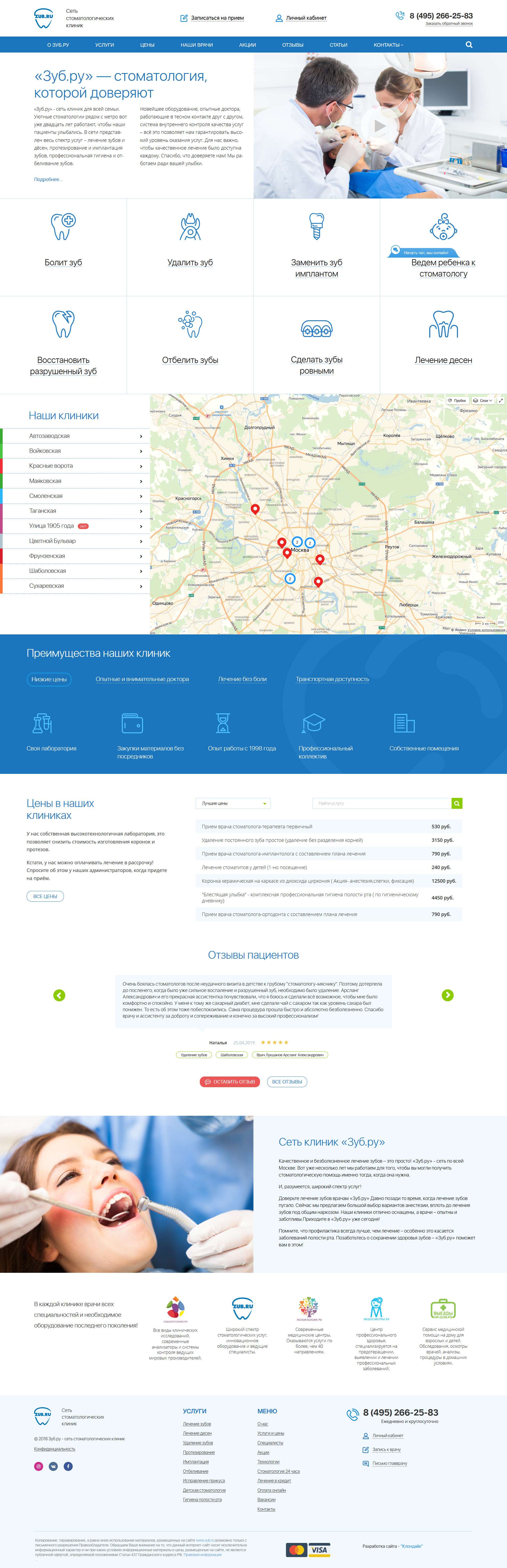Screen dimensions: 507x1568
Task: Open 'Личный кабинет' in the header
Action: (301, 18)
